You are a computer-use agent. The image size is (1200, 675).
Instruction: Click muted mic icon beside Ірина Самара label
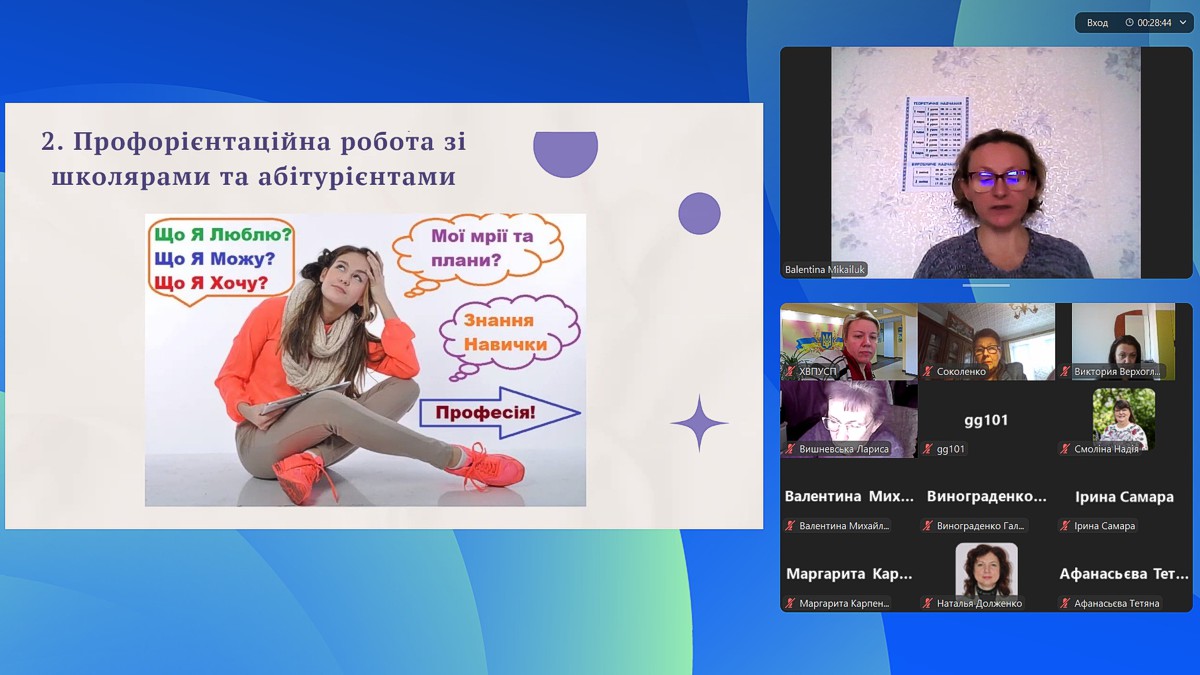(x=1066, y=526)
